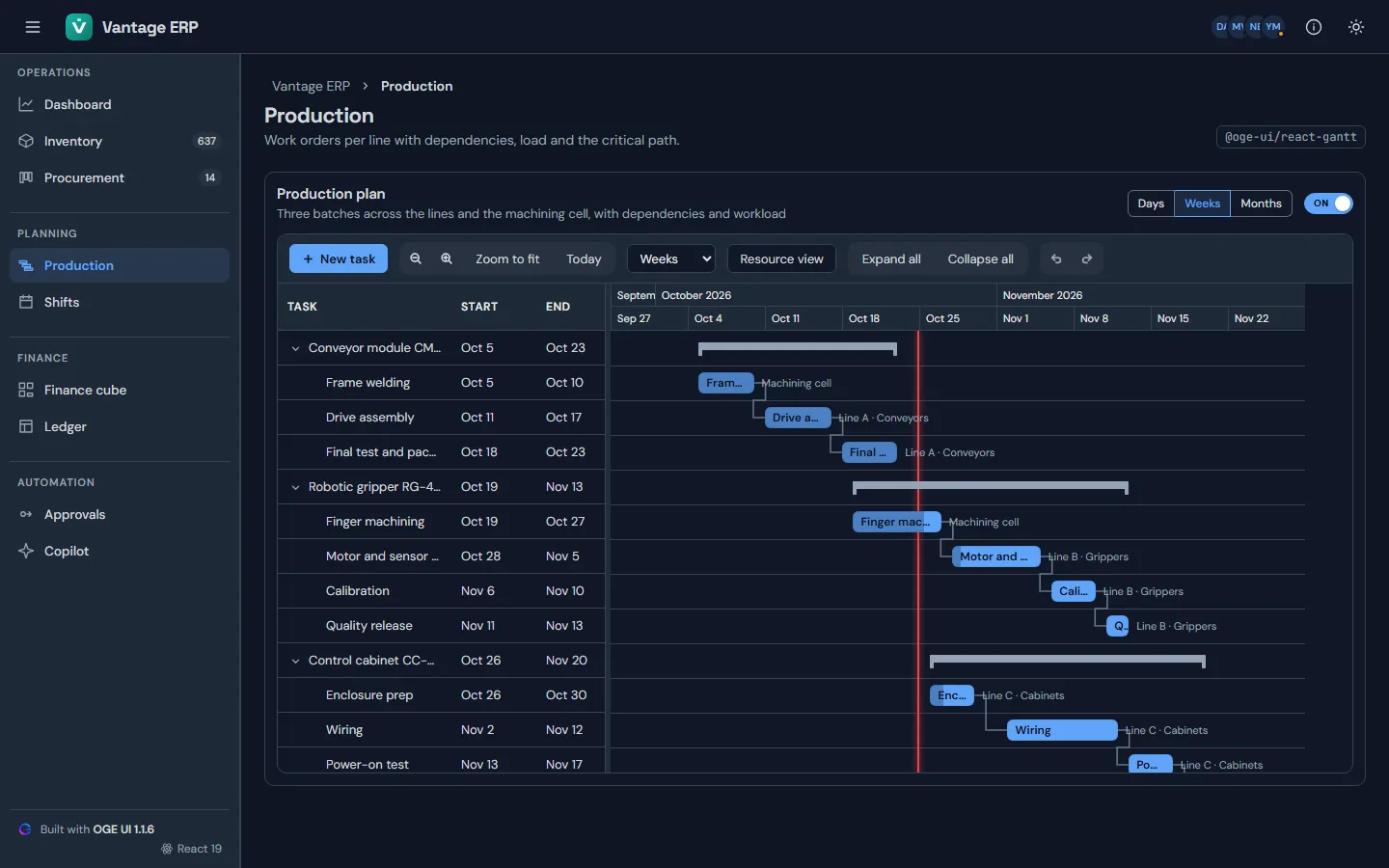Click the Ledger icon in sidebar
Screen dimensions: 1389x868
(x=26, y=426)
